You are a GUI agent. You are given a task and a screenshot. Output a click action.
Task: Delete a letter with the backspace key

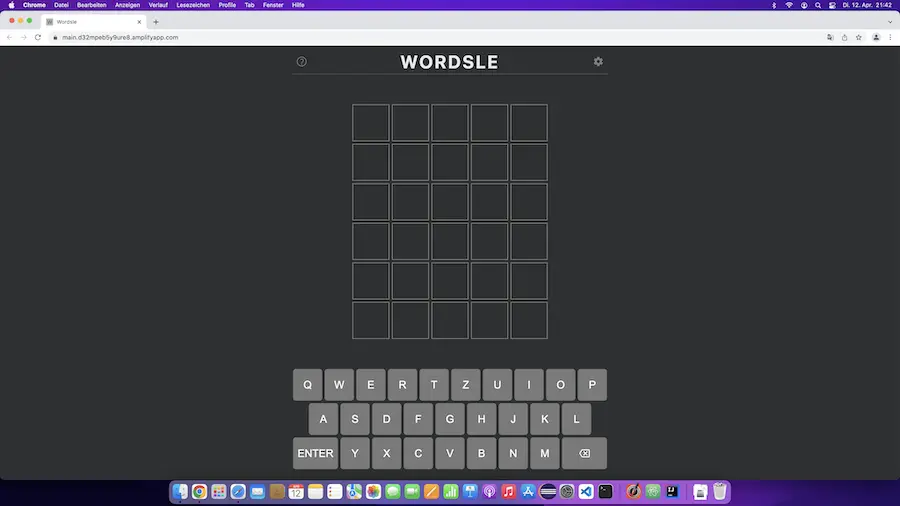[584, 453]
